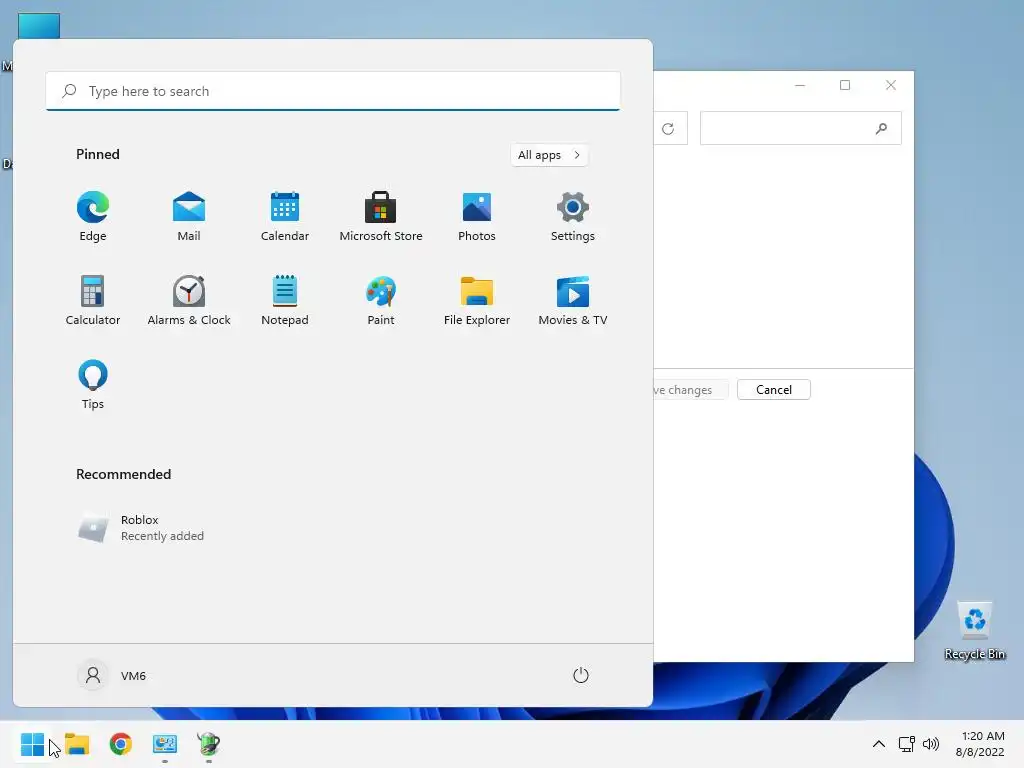This screenshot has width=1024, height=768.
Task: Open File Explorer from the taskbar
Action: (x=77, y=744)
